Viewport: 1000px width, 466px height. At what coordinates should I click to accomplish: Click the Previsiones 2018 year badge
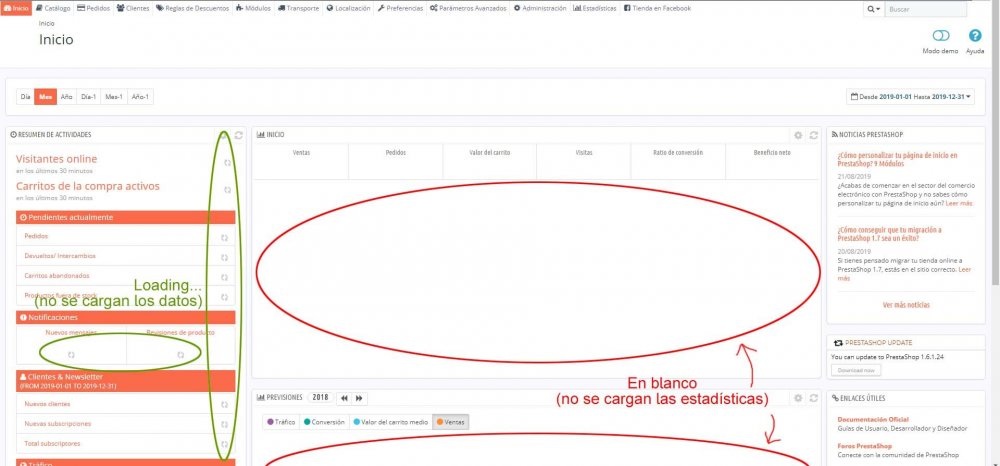[x=320, y=398]
